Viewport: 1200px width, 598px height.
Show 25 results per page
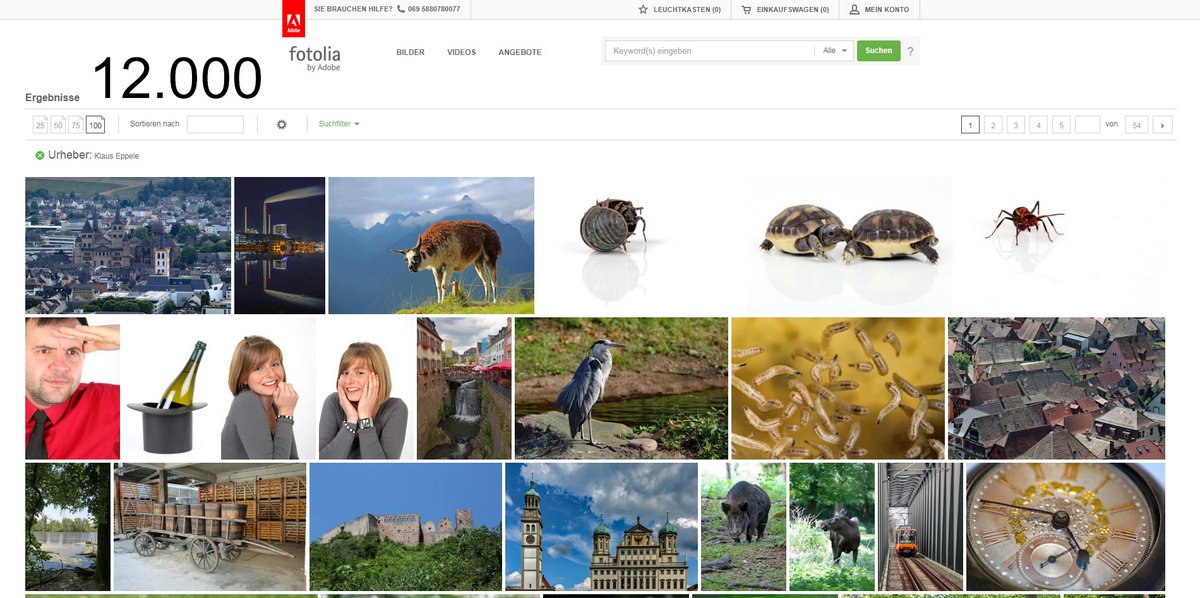tap(40, 125)
